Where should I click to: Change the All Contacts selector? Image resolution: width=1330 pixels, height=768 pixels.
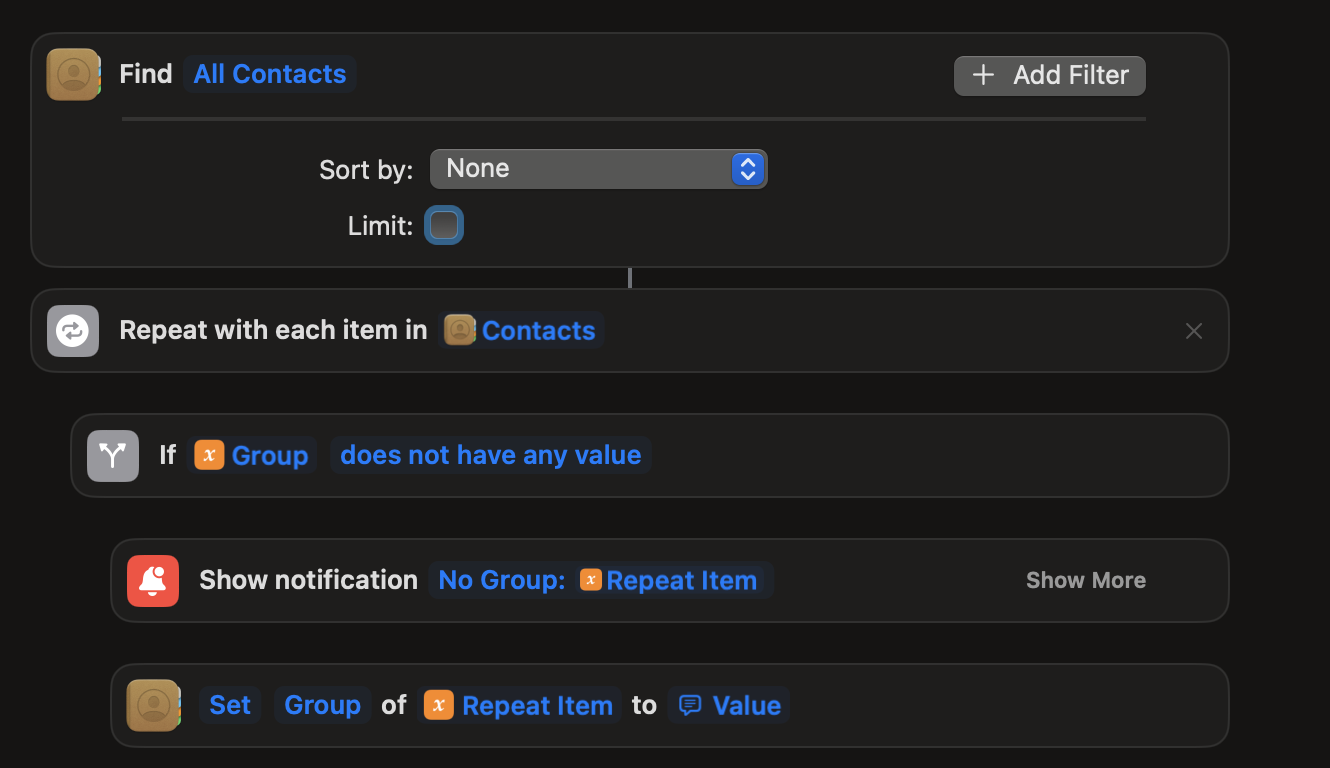click(270, 74)
